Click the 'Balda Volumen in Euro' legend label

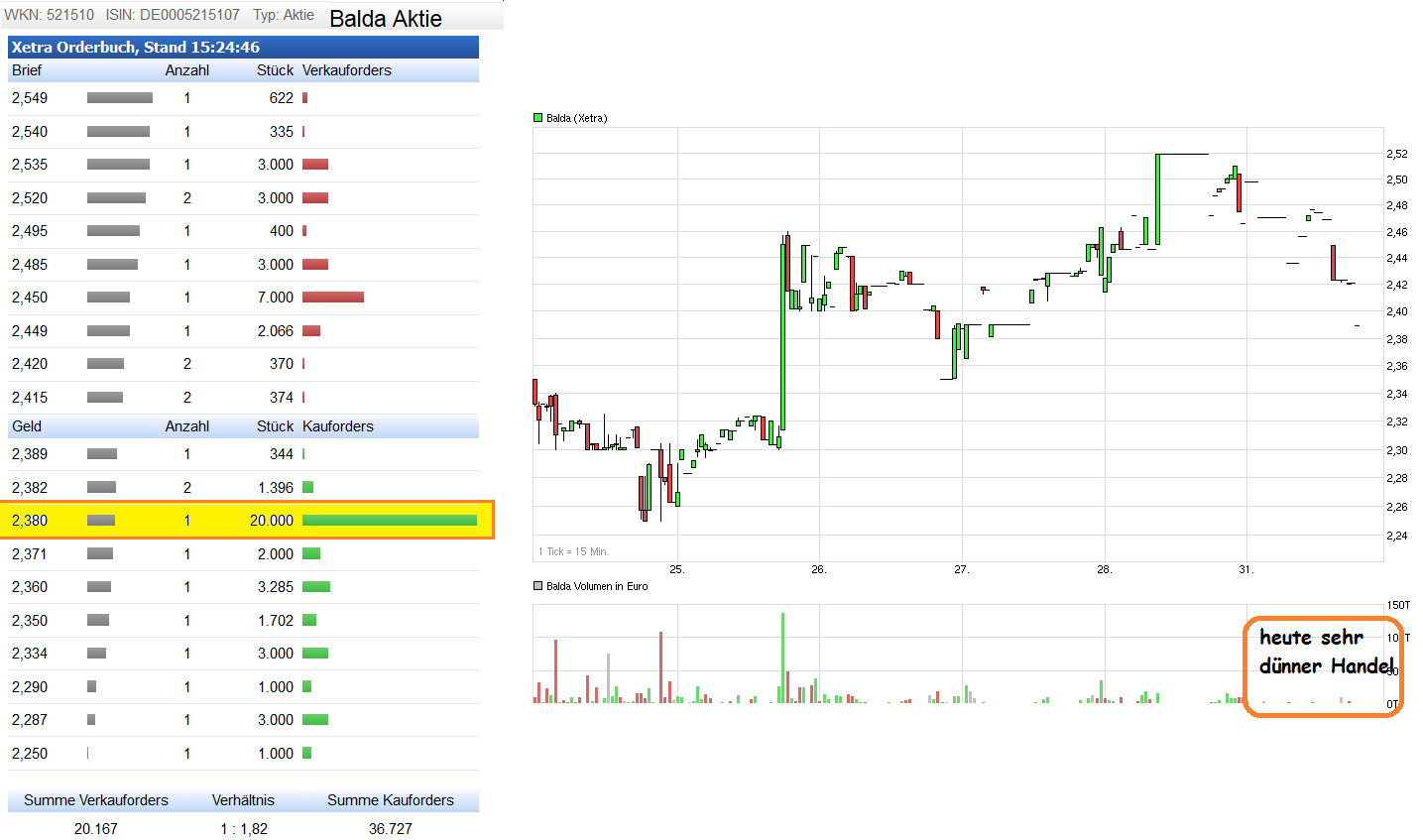click(597, 586)
